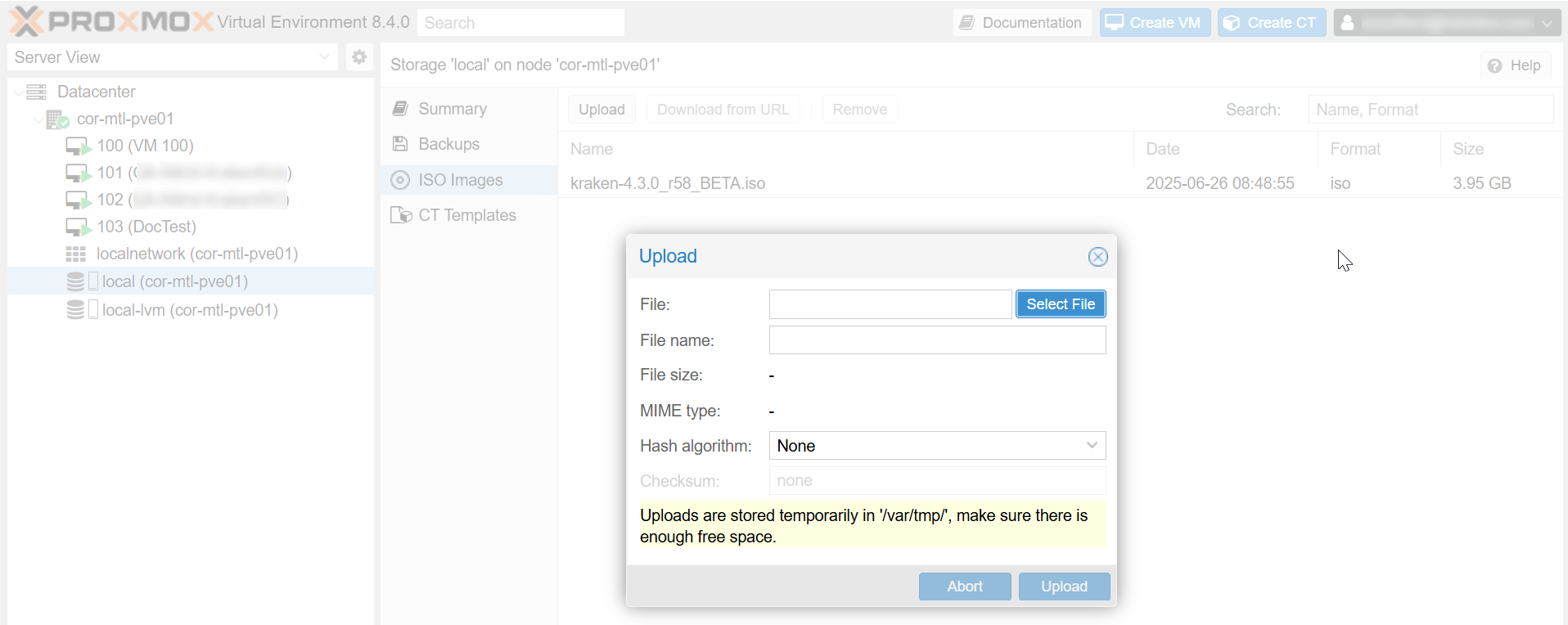Switch to the ISO Images tab
Image resolution: width=1568 pixels, height=625 pixels.
click(469, 180)
